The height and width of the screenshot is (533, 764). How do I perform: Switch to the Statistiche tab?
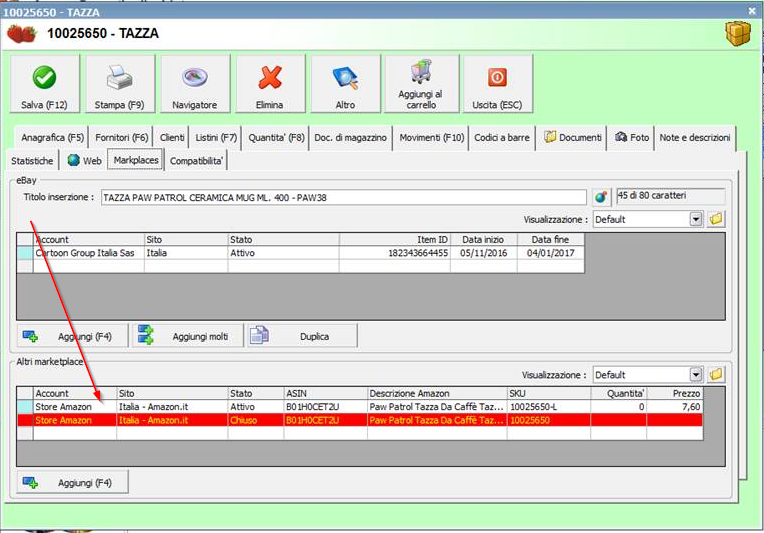tap(32, 161)
